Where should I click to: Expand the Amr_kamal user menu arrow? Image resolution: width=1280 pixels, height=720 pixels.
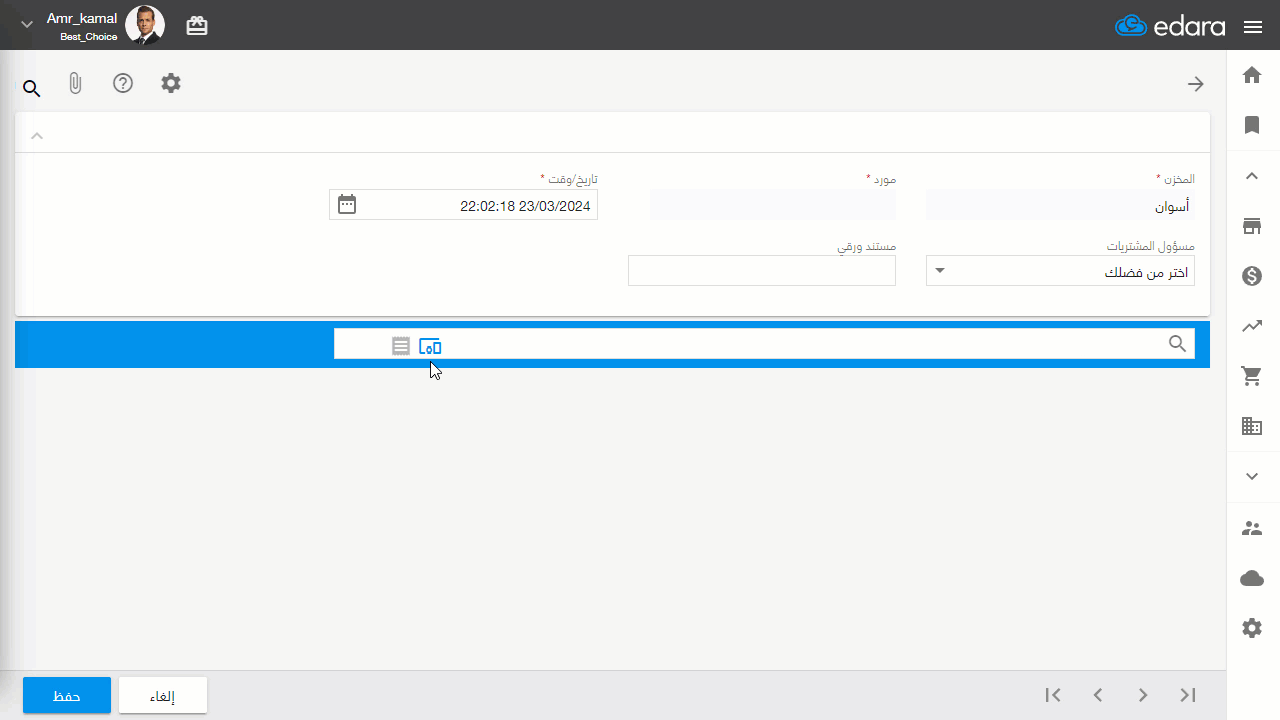pyautogui.click(x=27, y=25)
